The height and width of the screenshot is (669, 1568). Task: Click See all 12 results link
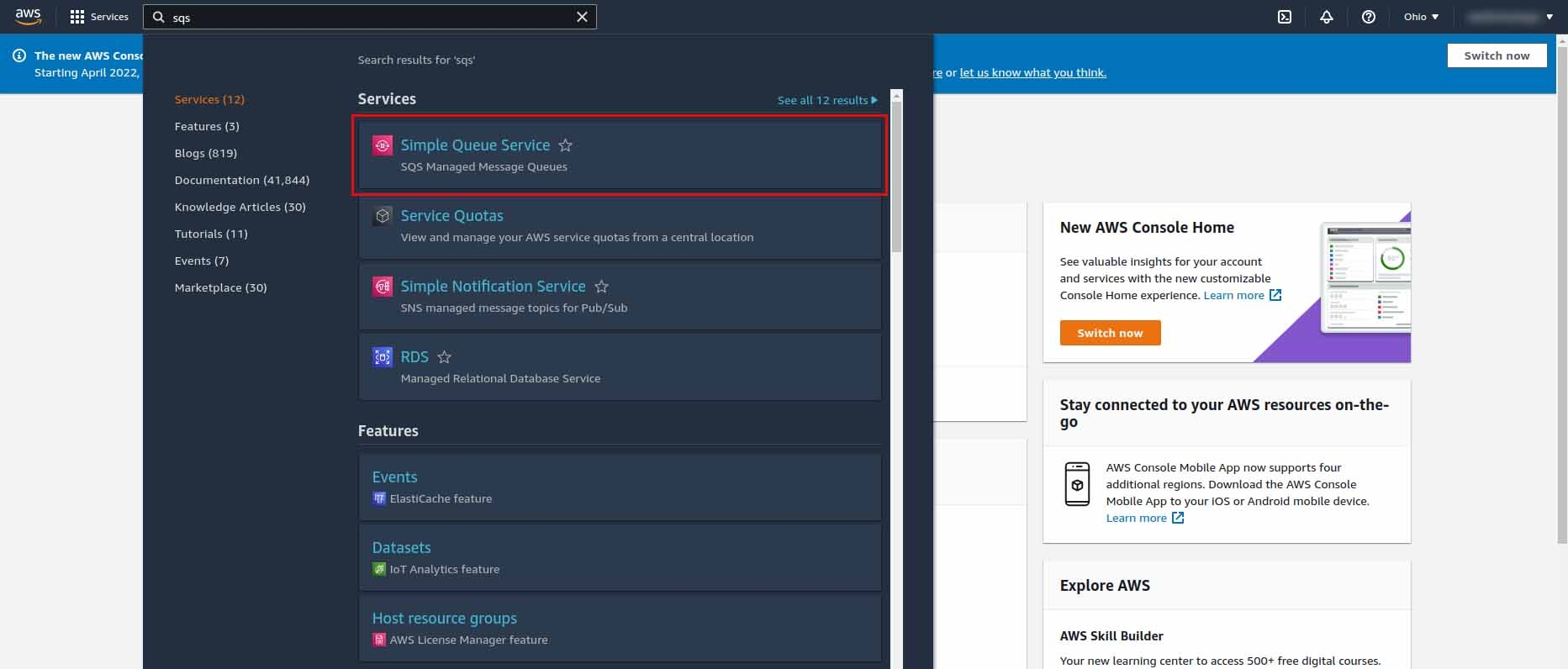tap(827, 100)
